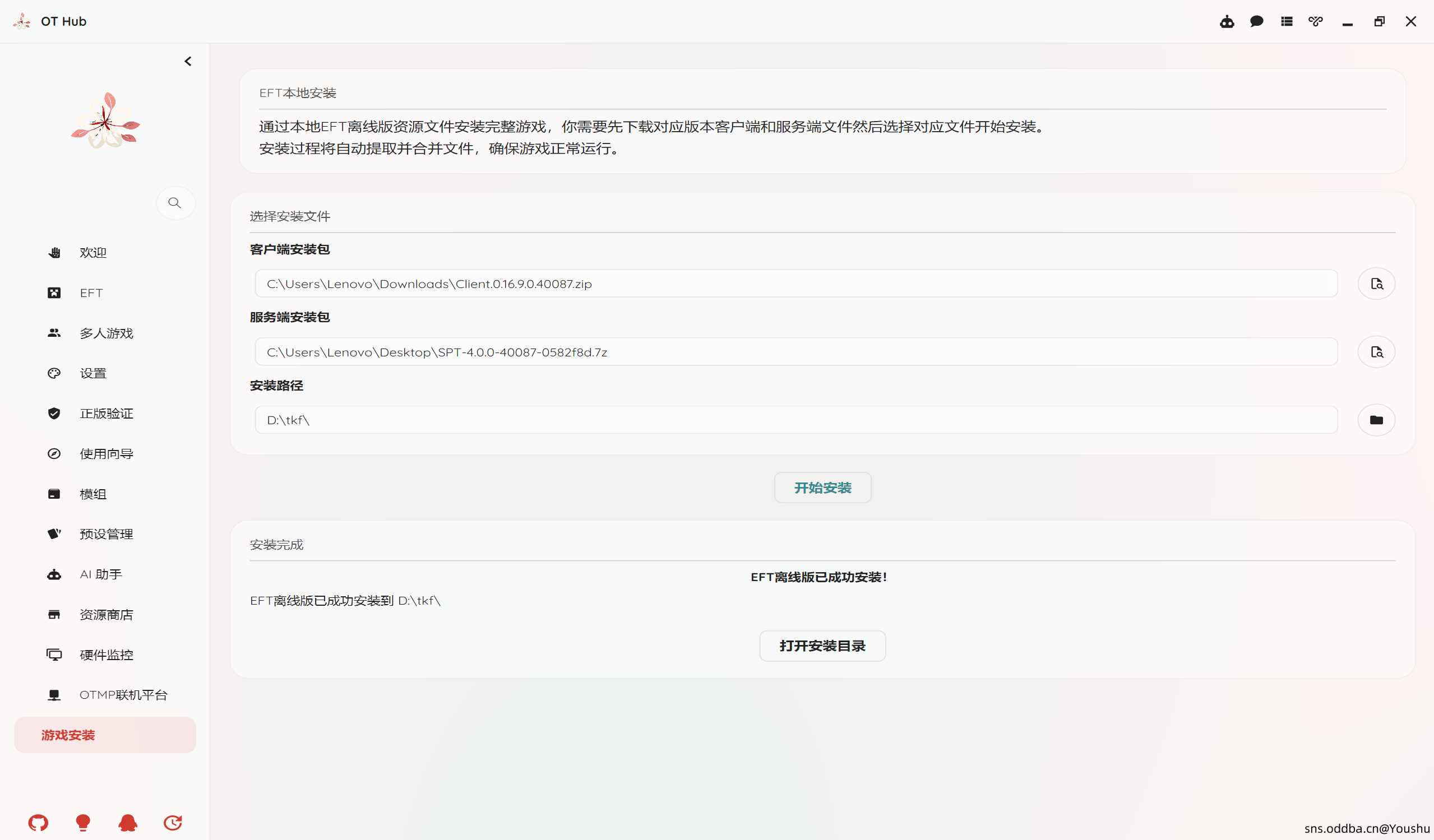Select 资源商店 in the sidebar
1434x840 pixels.
[106, 614]
